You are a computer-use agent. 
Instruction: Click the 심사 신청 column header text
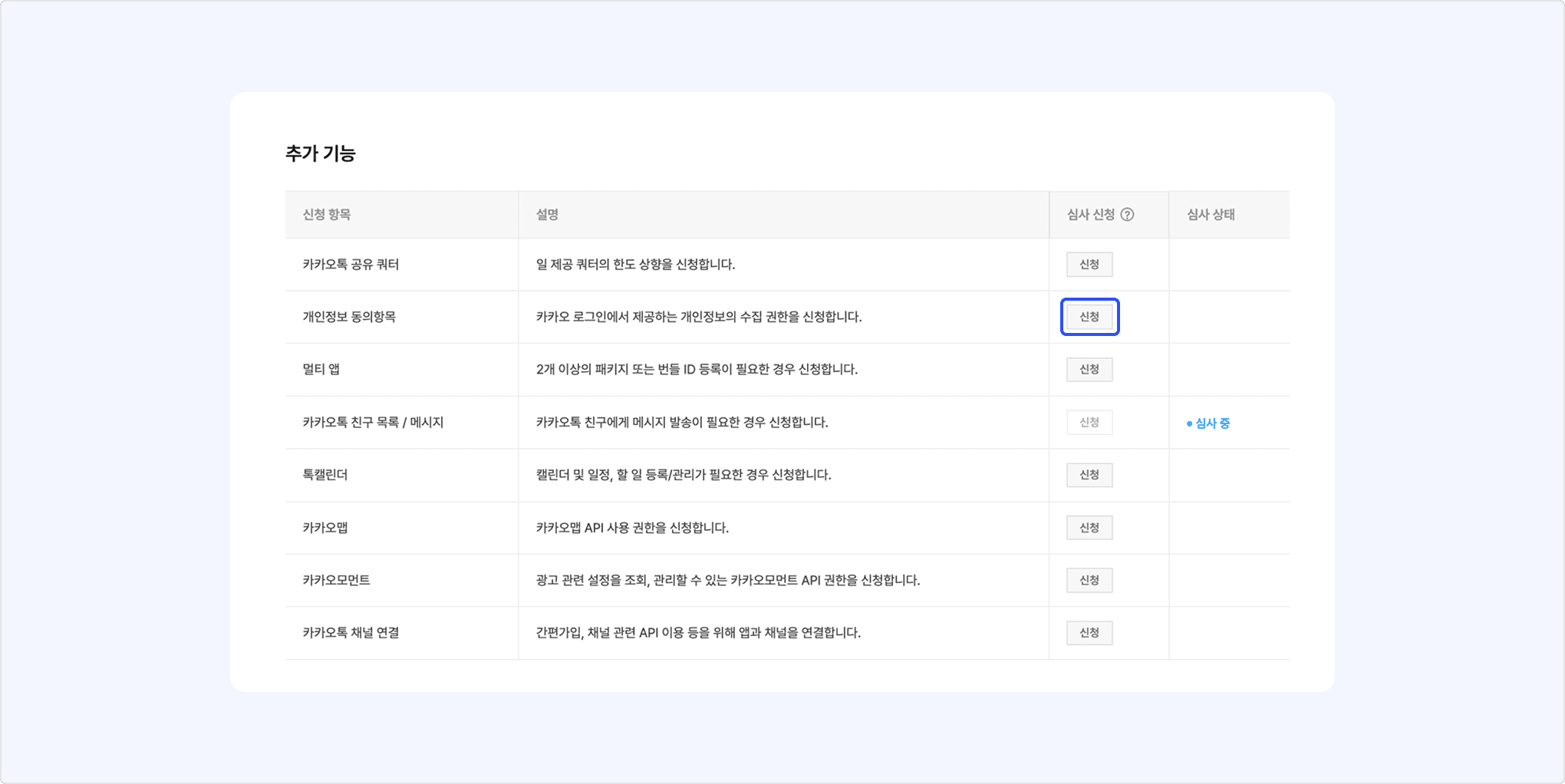1090,215
